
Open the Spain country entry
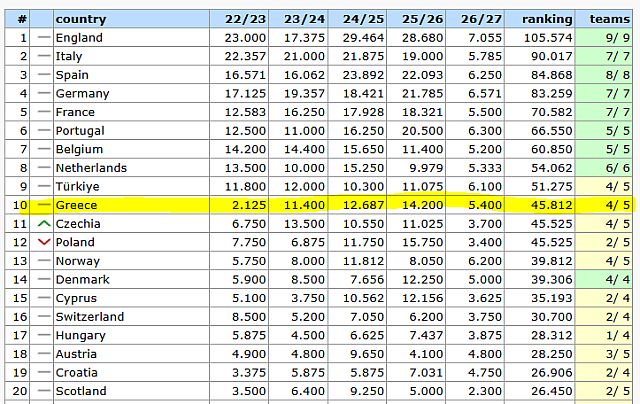(x=72, y=75)
